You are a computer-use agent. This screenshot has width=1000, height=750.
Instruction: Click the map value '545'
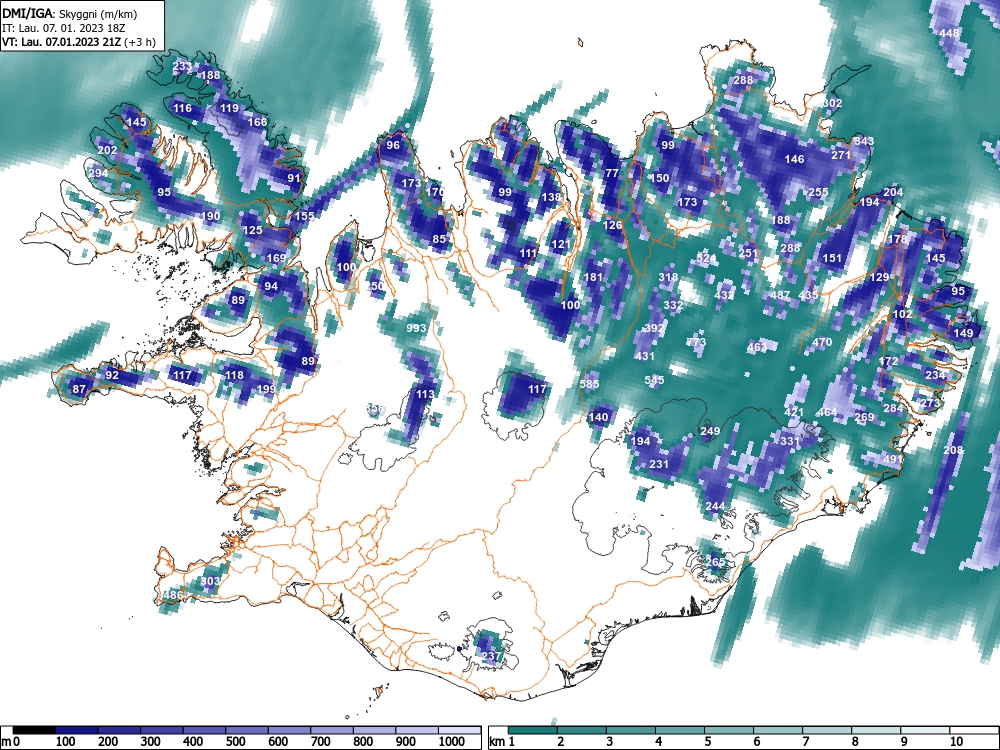[654, 380]
